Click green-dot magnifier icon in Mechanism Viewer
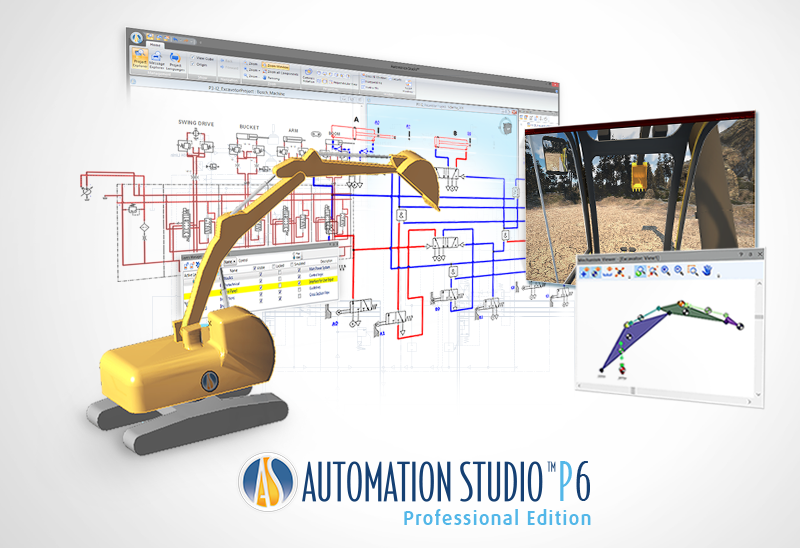 pos(640,271)
